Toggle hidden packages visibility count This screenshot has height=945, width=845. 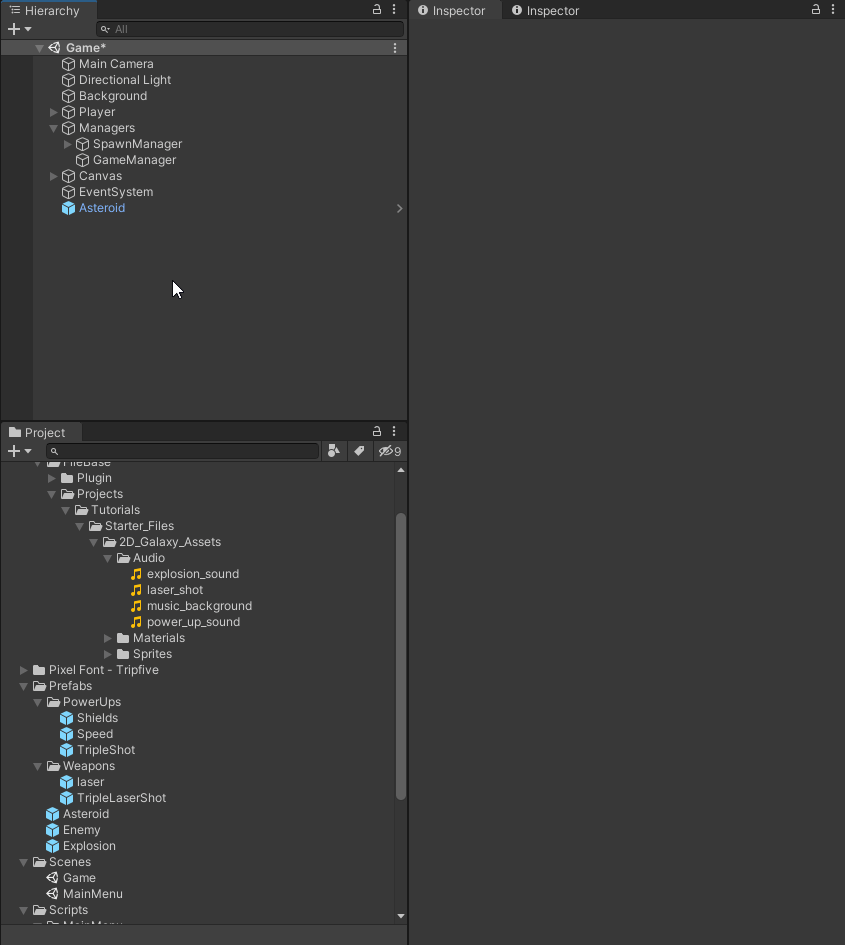pyautogui.click(x=390, y=451)
